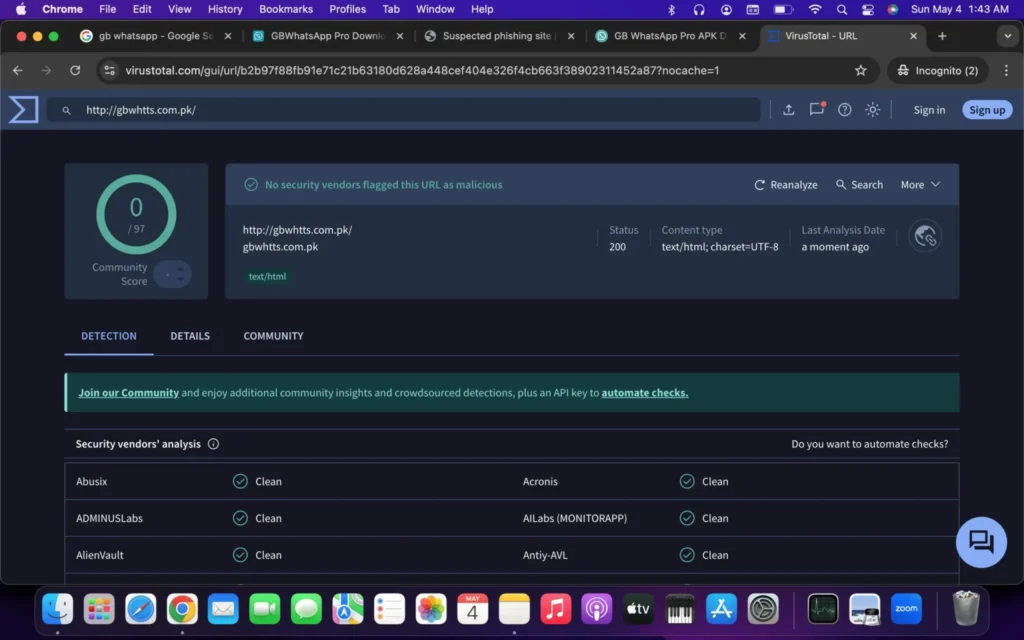The width and height of the screenshot is (1024, 640).
Task: Open Photos app from the dock
Action: [x=431, y=609]
